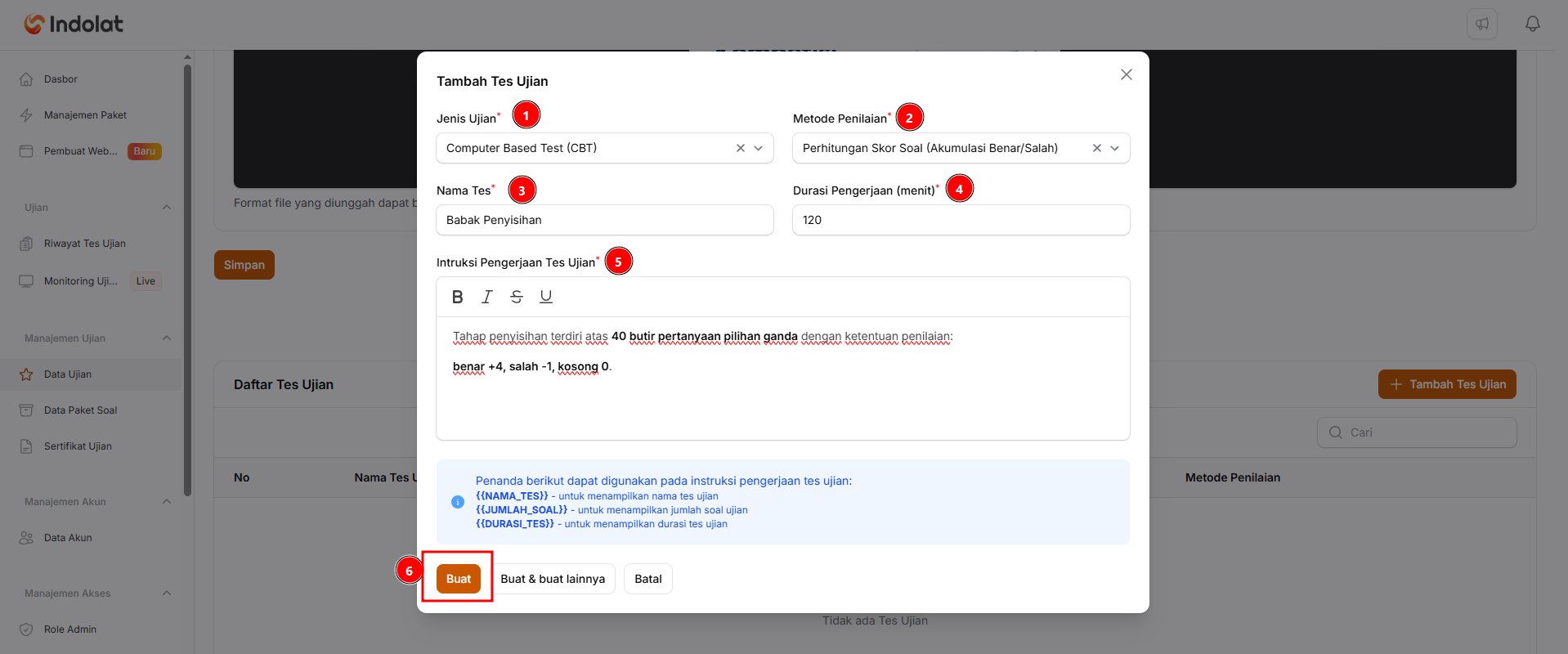Click the Batal button
This screenshot has width=1568, height=654.
point(648,579)
